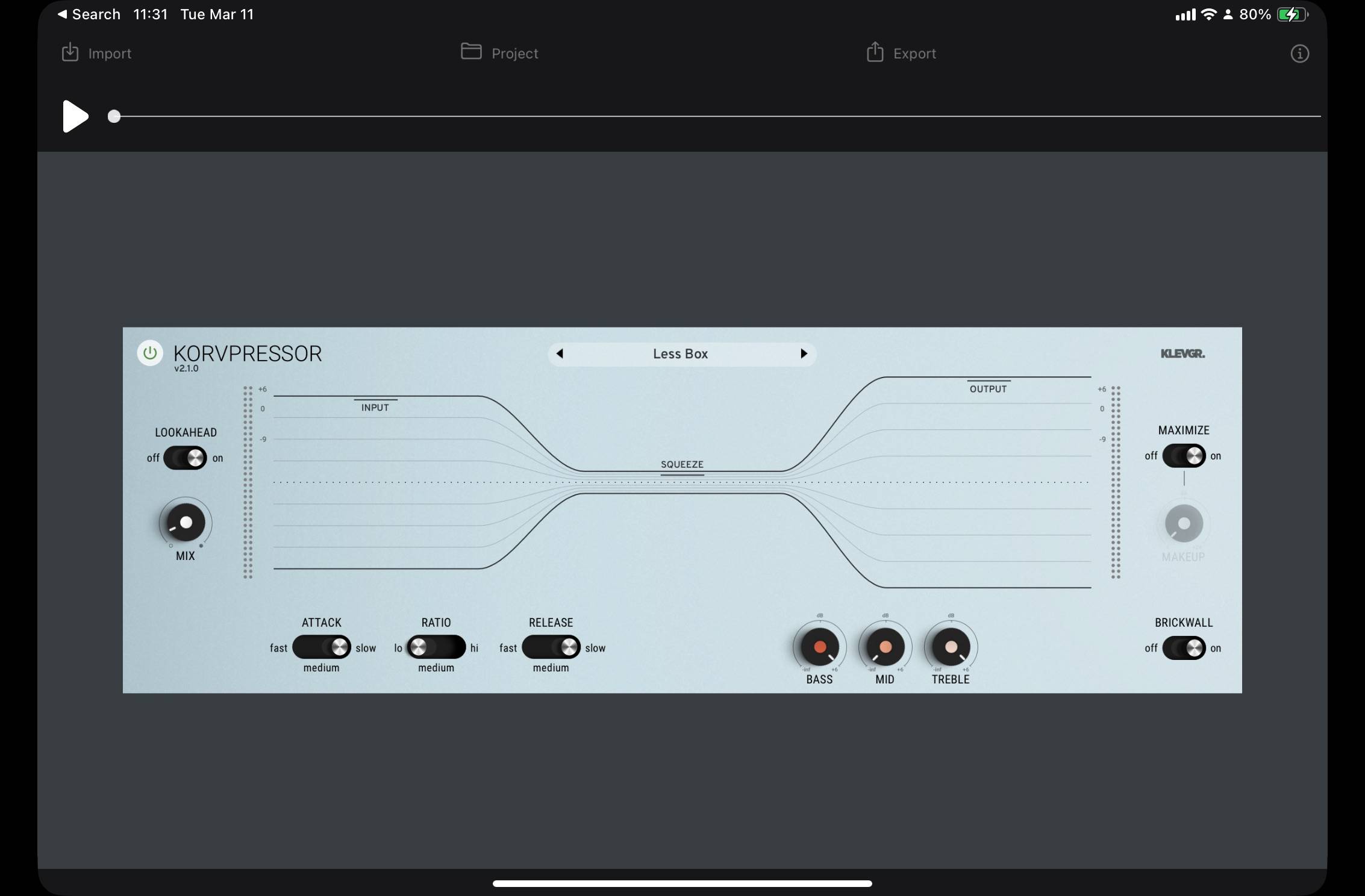1365x896 pixels.
Task: Click the 'on' label beside Maximize
Action: 1216,456
